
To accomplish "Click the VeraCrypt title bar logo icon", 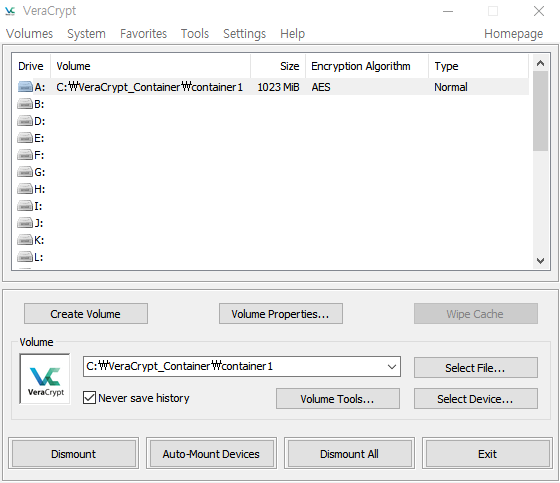I will (x=10, y=11).
